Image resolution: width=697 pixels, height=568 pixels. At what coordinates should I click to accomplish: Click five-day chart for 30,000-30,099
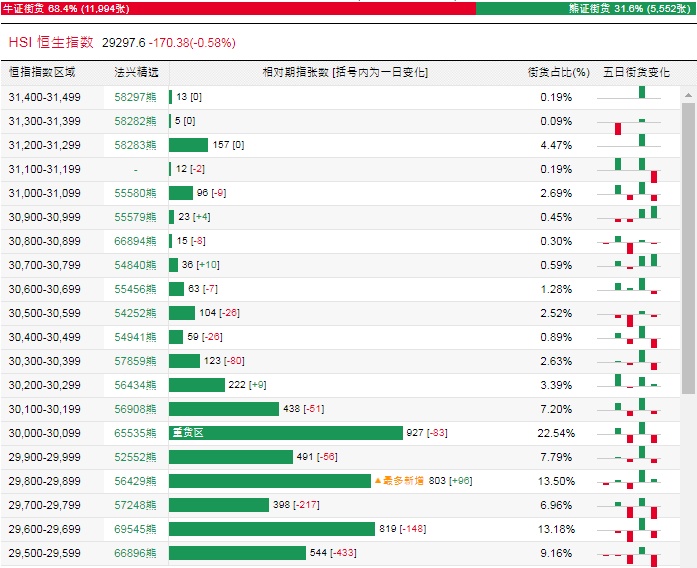click(629, 433)
